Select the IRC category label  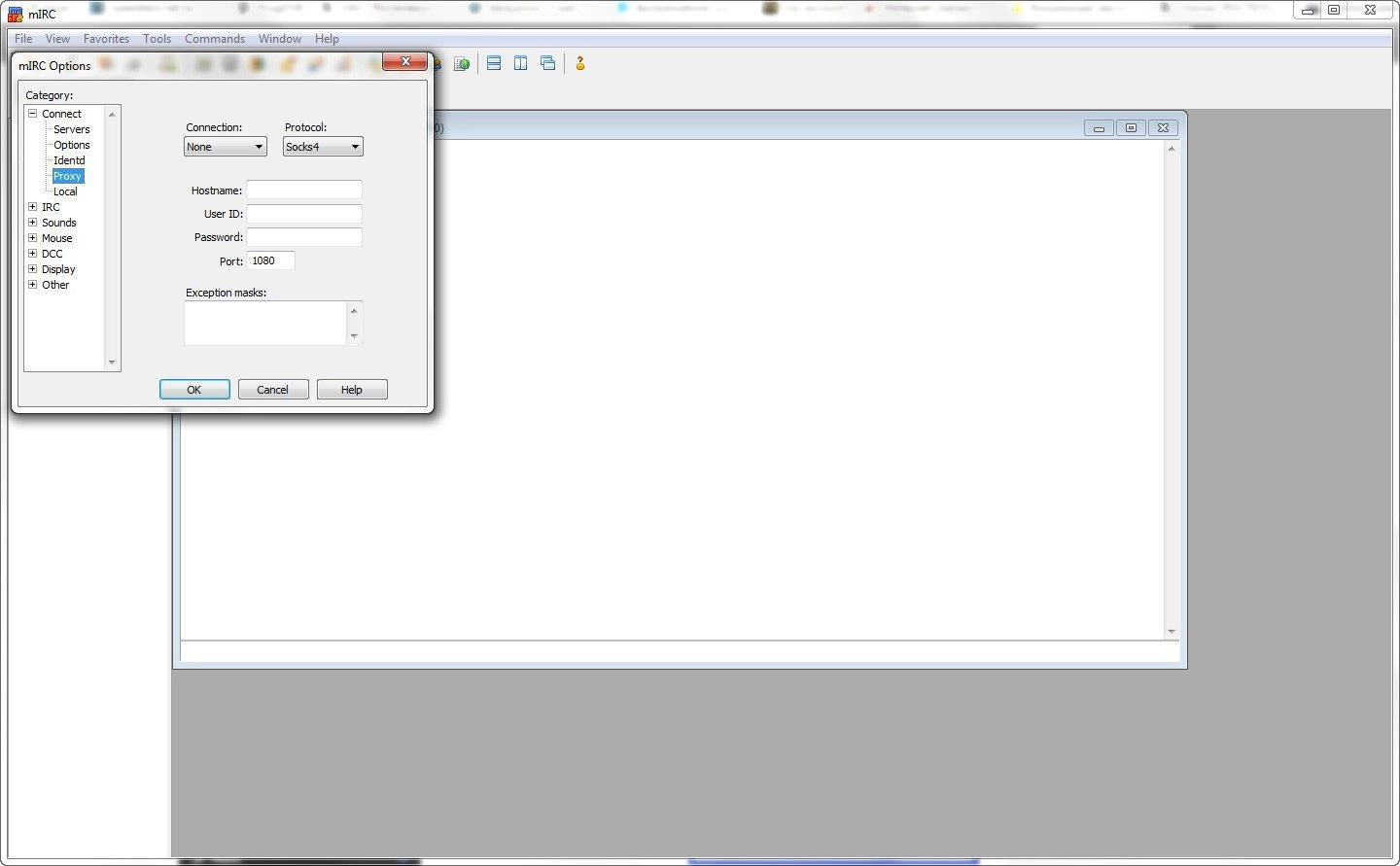coord(51,207)
